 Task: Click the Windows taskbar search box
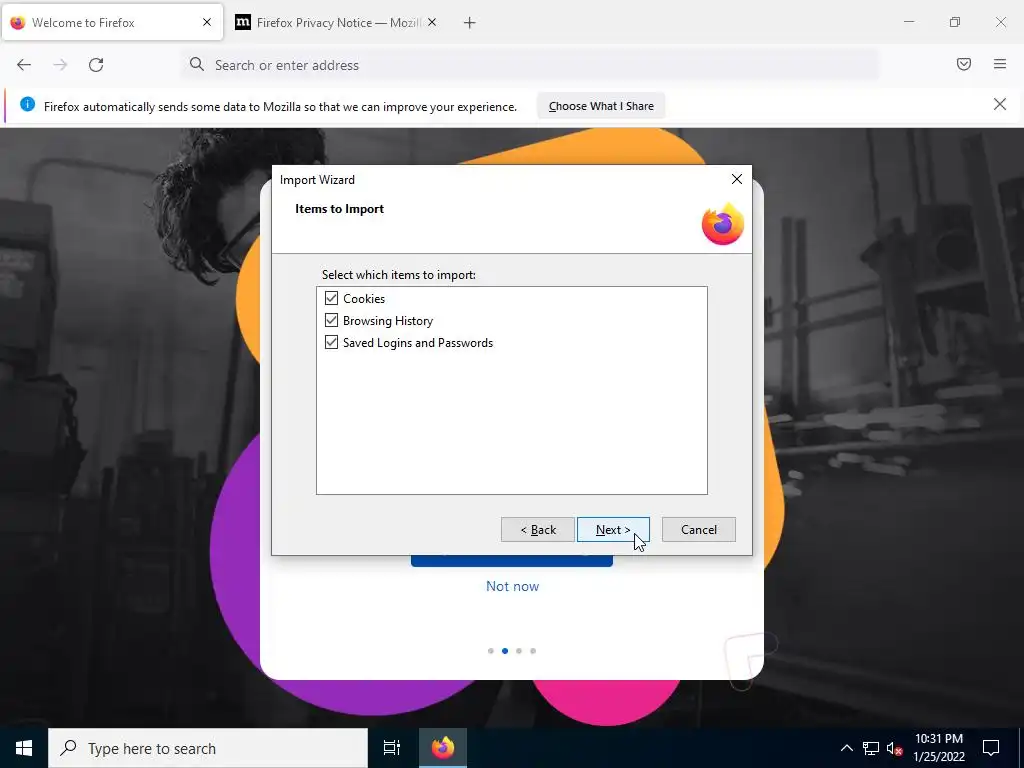(x=208, y=748)
